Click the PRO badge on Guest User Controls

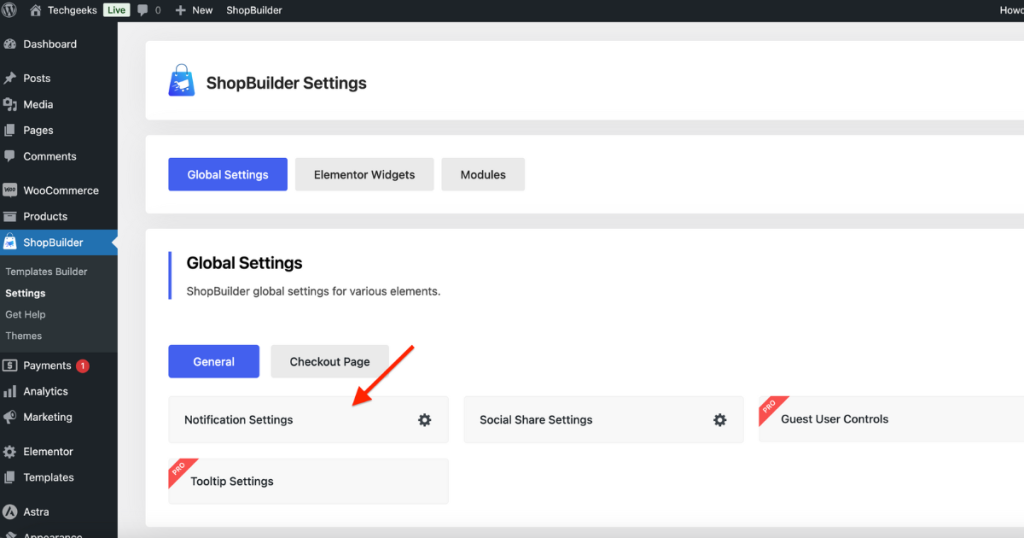pos(772,409)
